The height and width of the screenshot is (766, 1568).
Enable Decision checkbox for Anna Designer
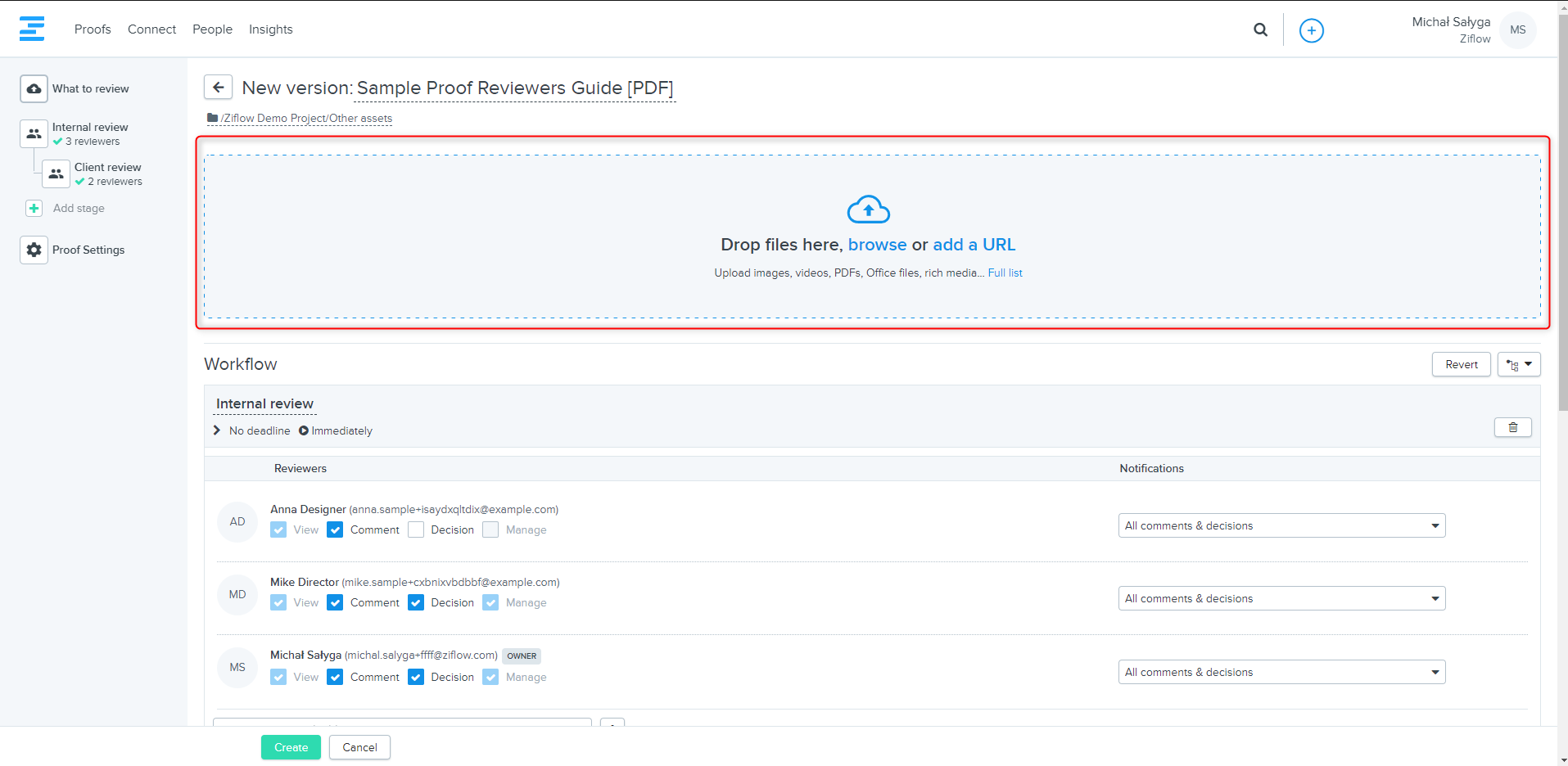pyautogui.click(x=416, y=529)
